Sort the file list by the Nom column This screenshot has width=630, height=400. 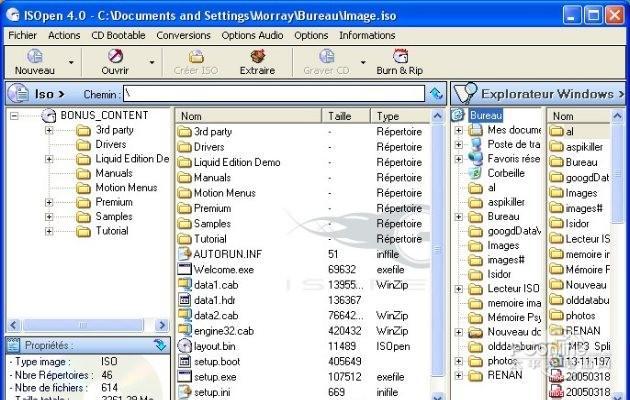(x=248, y=116)
